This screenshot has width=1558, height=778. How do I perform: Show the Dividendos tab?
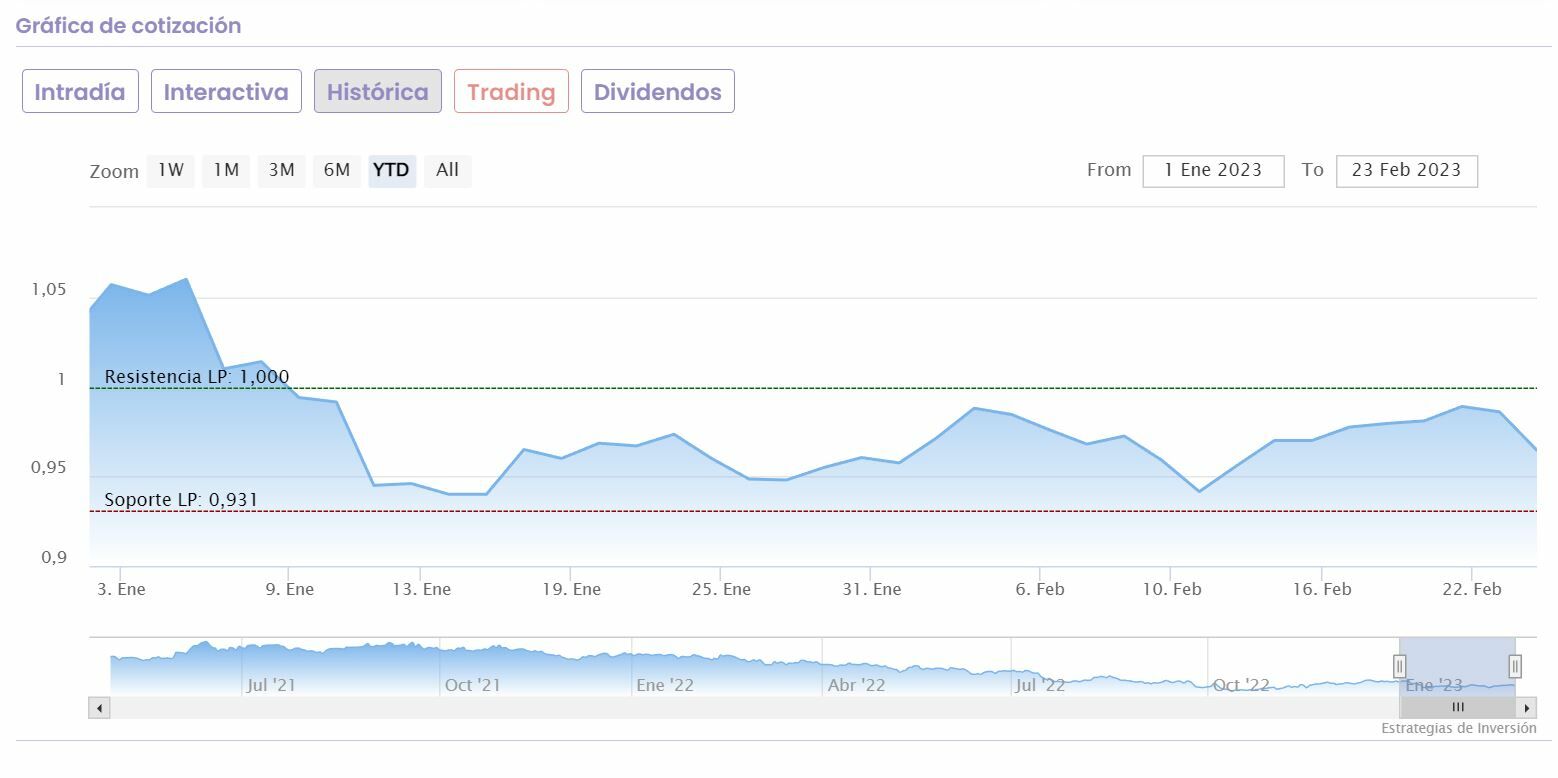[x=657, y=92]
